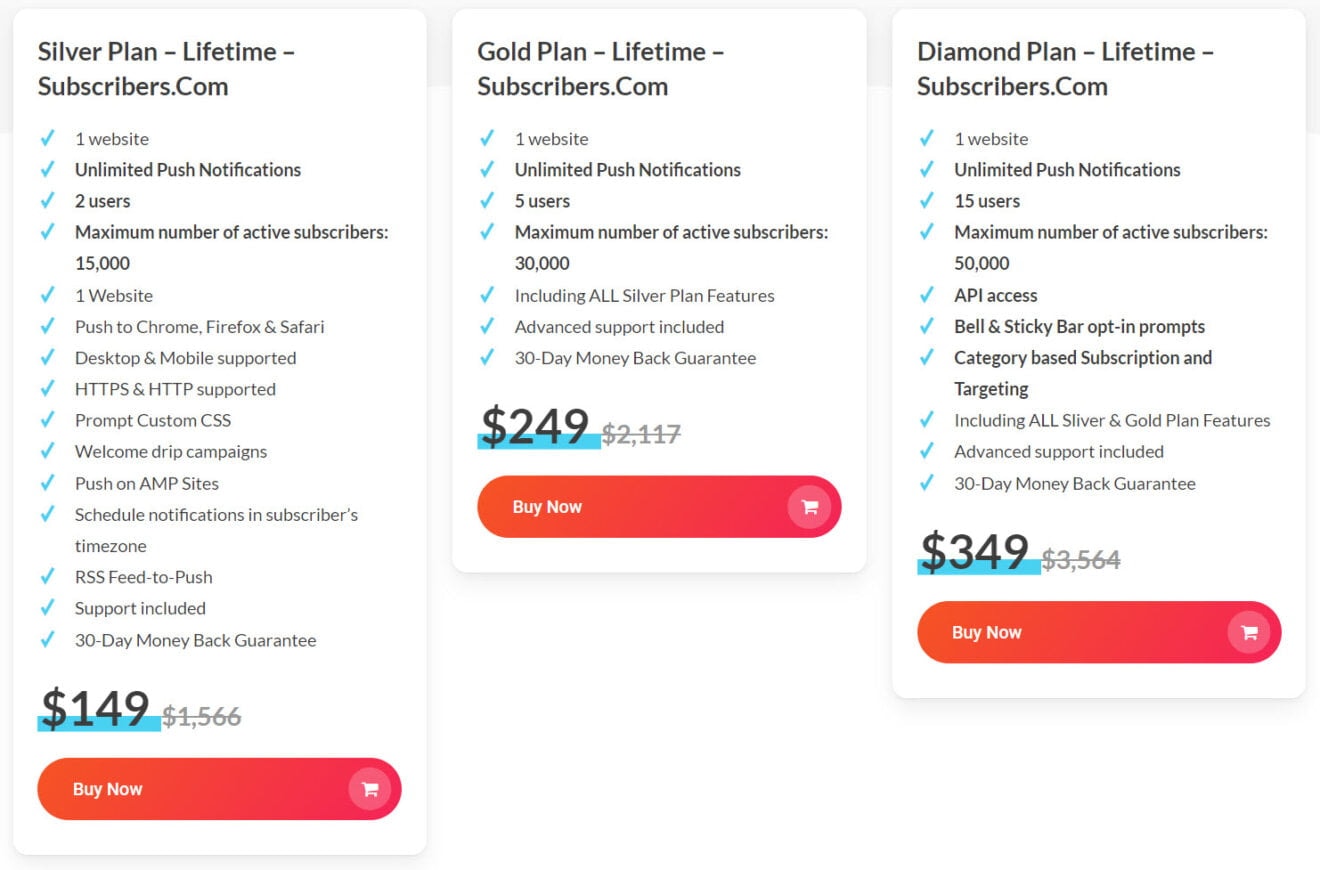Viewport: 1320px width, 870px height.
Task: Open the Silver Plan Lifetime title link
Action: pyautogui.click(x=165, y=68)
